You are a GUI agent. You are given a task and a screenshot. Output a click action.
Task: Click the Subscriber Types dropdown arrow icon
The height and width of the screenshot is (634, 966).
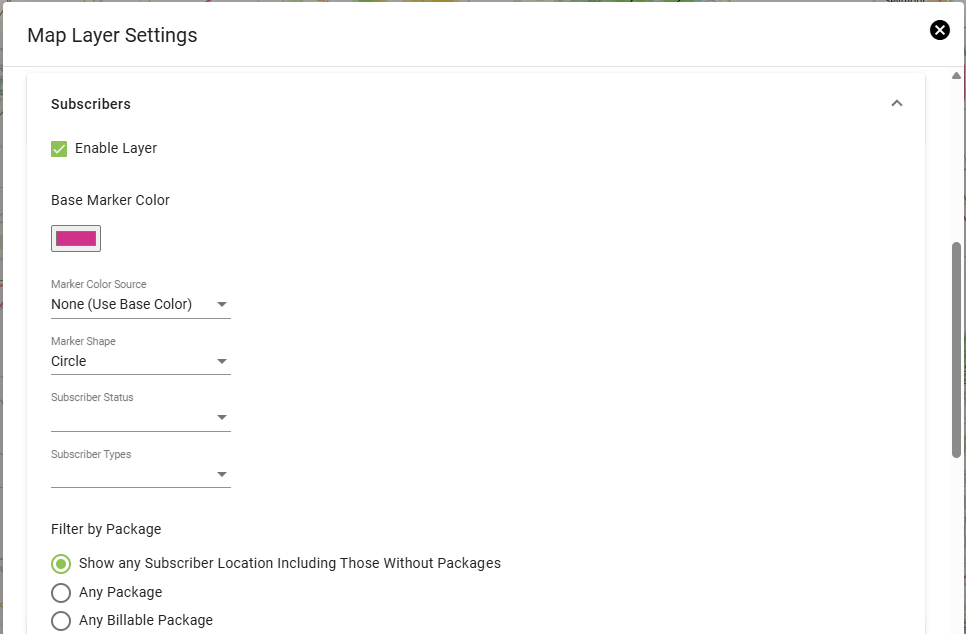[x=222, y=474]
